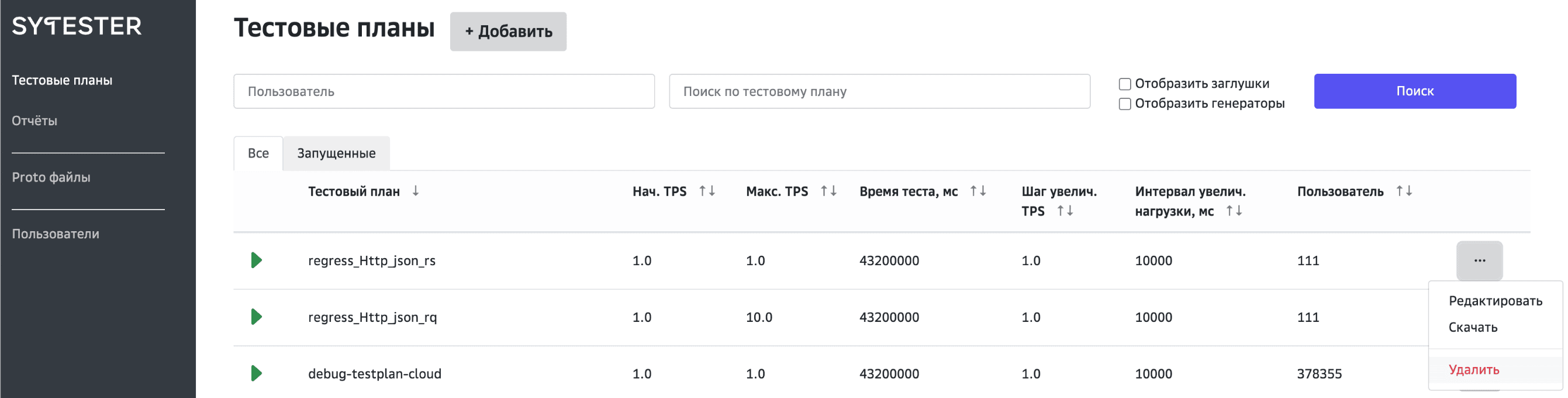This screenshot has height=398, width=1568.
Task: Click the Пользователь search input field
Action: (x=443, y=91)
